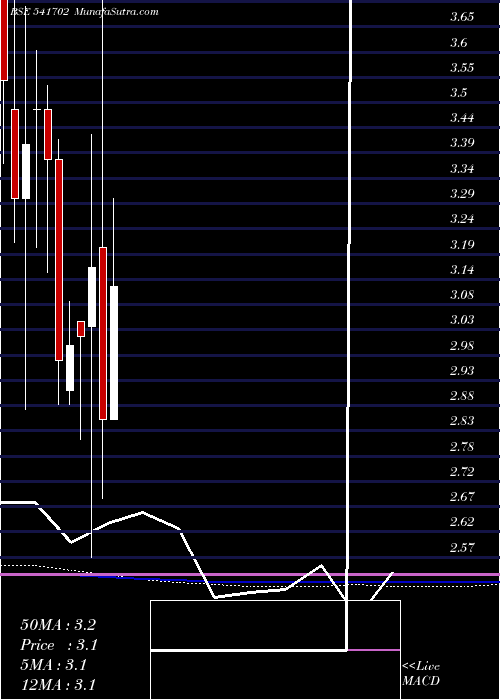Click the 2.78 price axis label
This screenshot has height=700, width=500.
[x=462, y=446]
